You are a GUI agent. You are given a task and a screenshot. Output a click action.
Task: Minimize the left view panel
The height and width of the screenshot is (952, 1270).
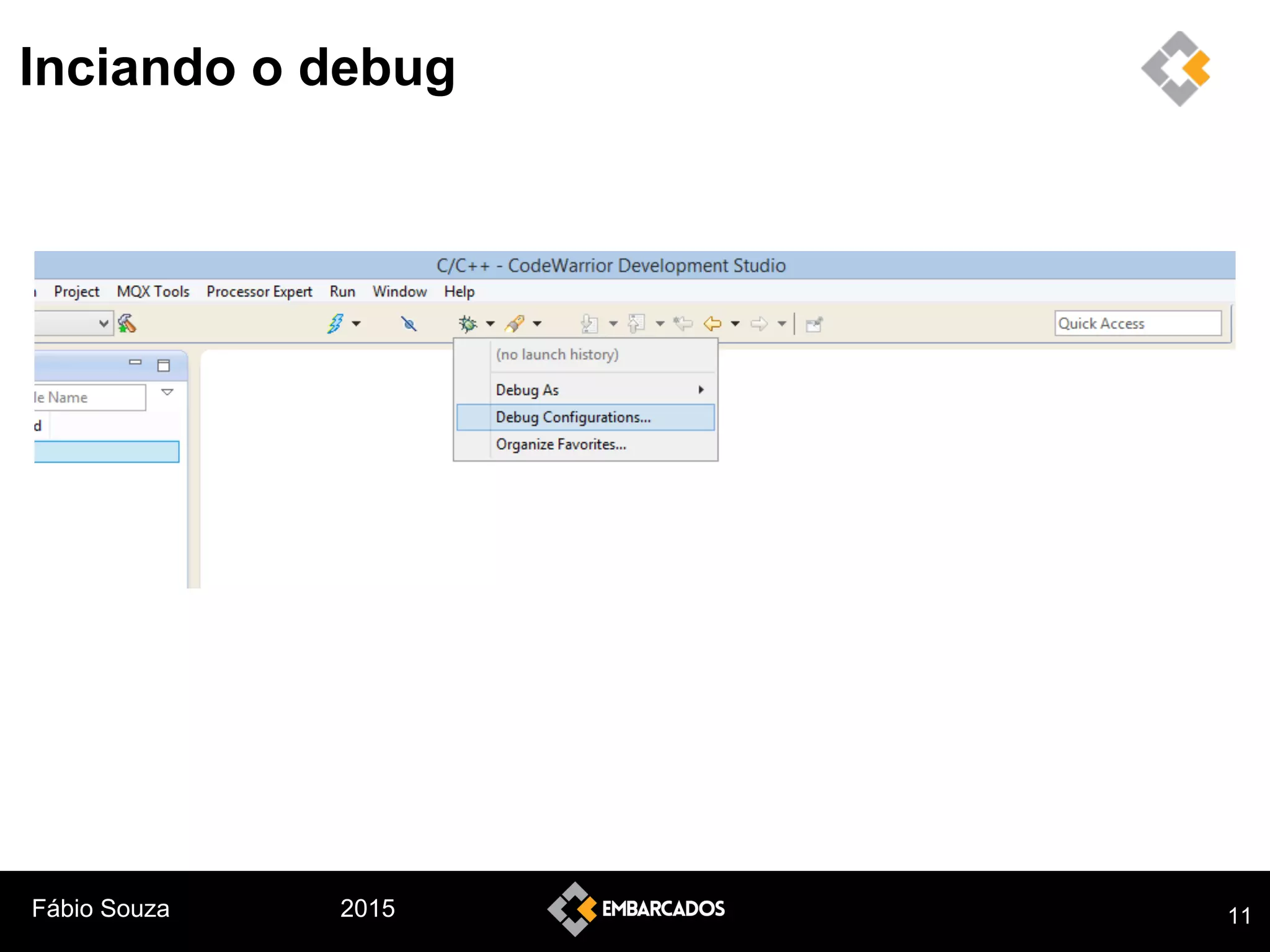135,363
